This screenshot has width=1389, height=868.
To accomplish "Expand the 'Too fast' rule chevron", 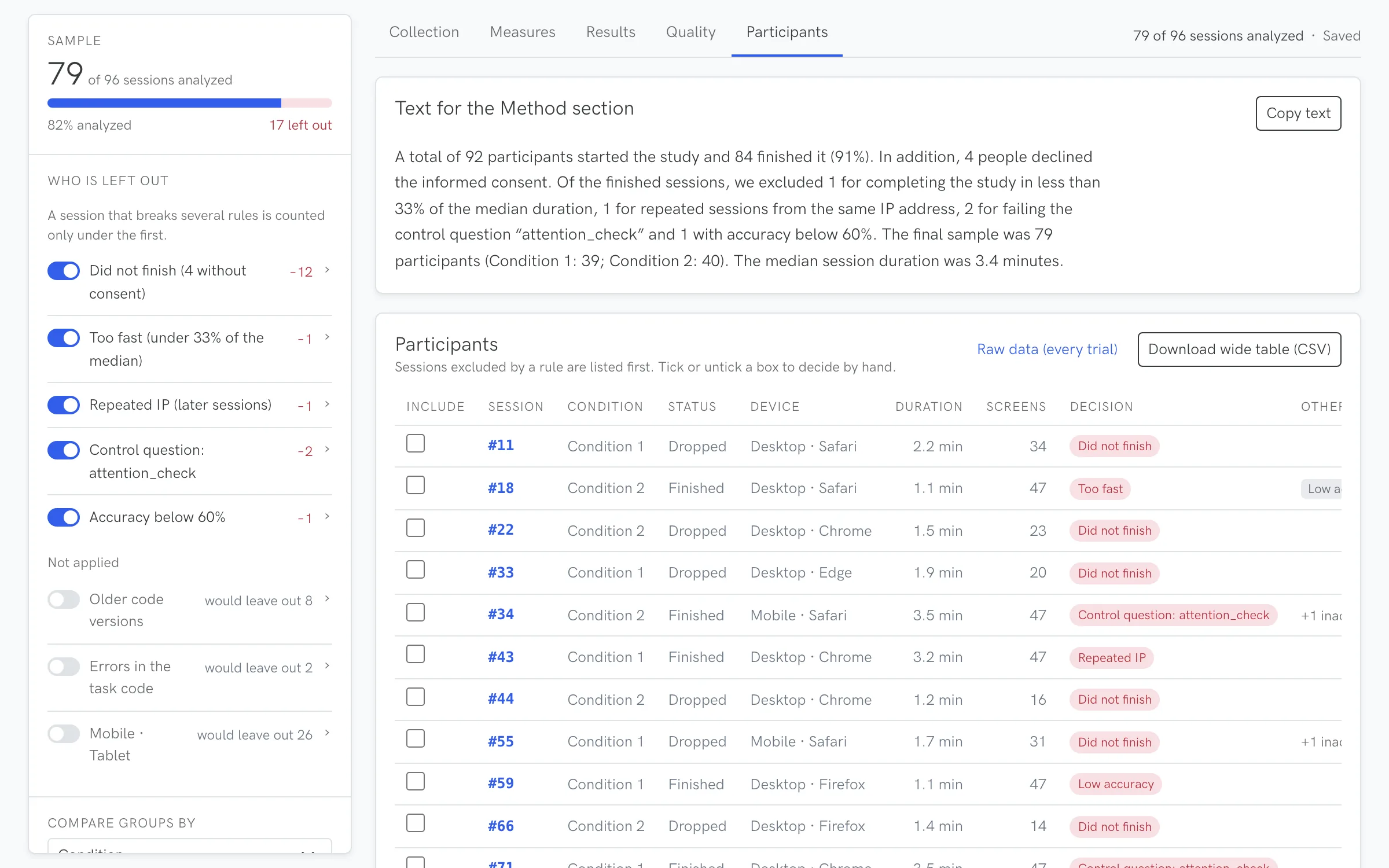I will point(327,337).
